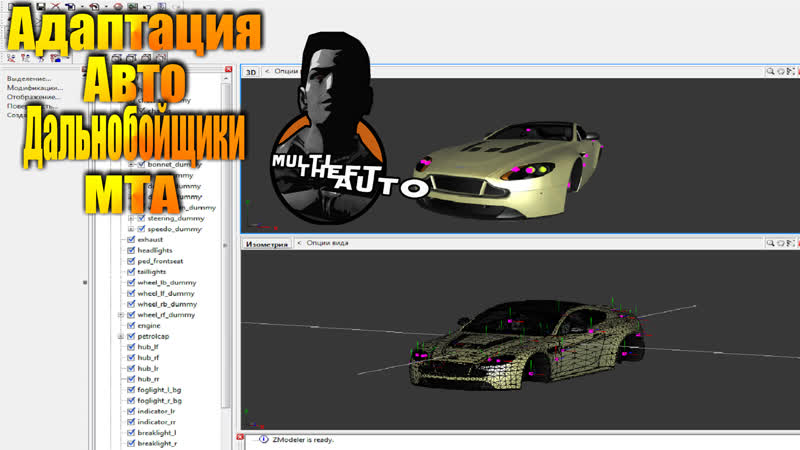The image size is (800, 450).
Task: Open Опции menu in 3D viewport header
Action: (x=286, y=71)
